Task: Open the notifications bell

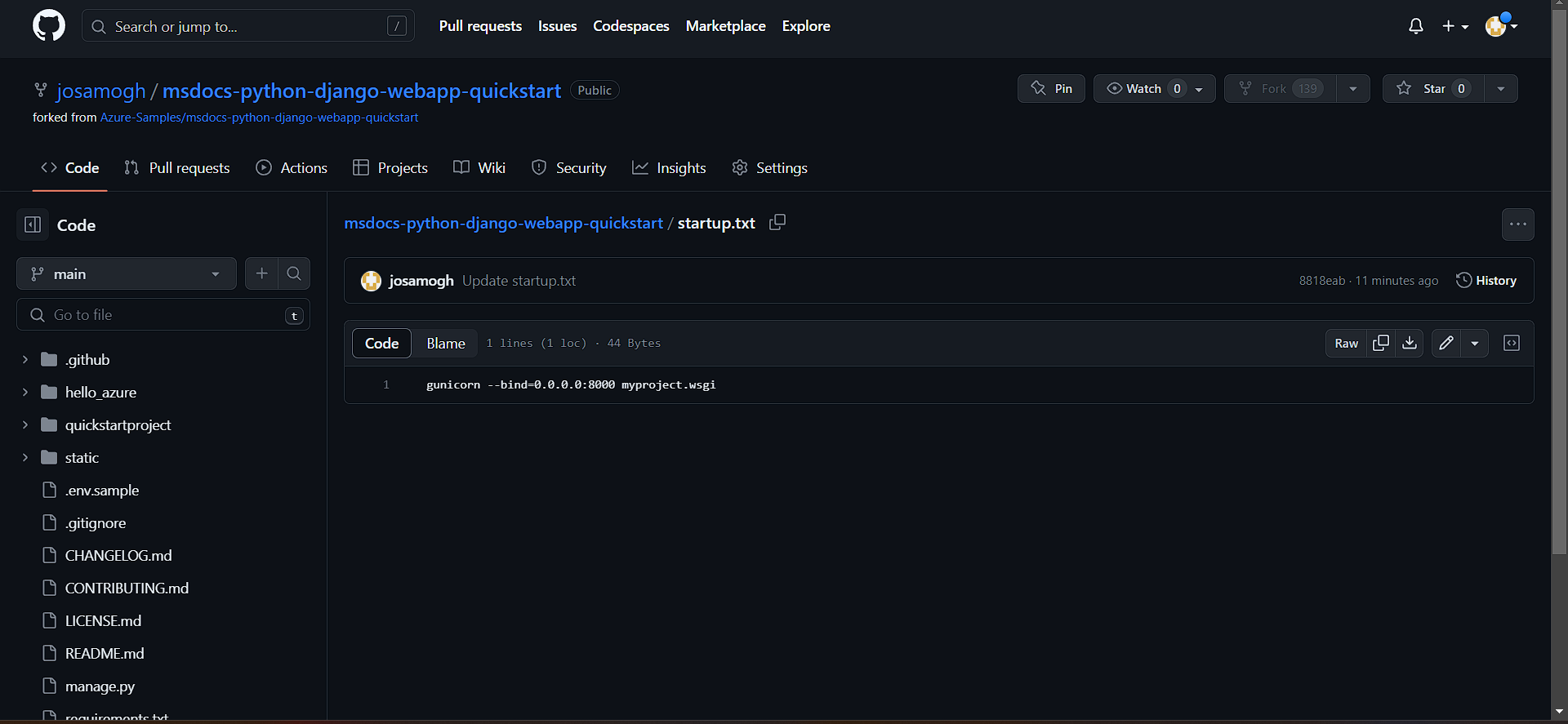Action: [x=1416, y=26]
